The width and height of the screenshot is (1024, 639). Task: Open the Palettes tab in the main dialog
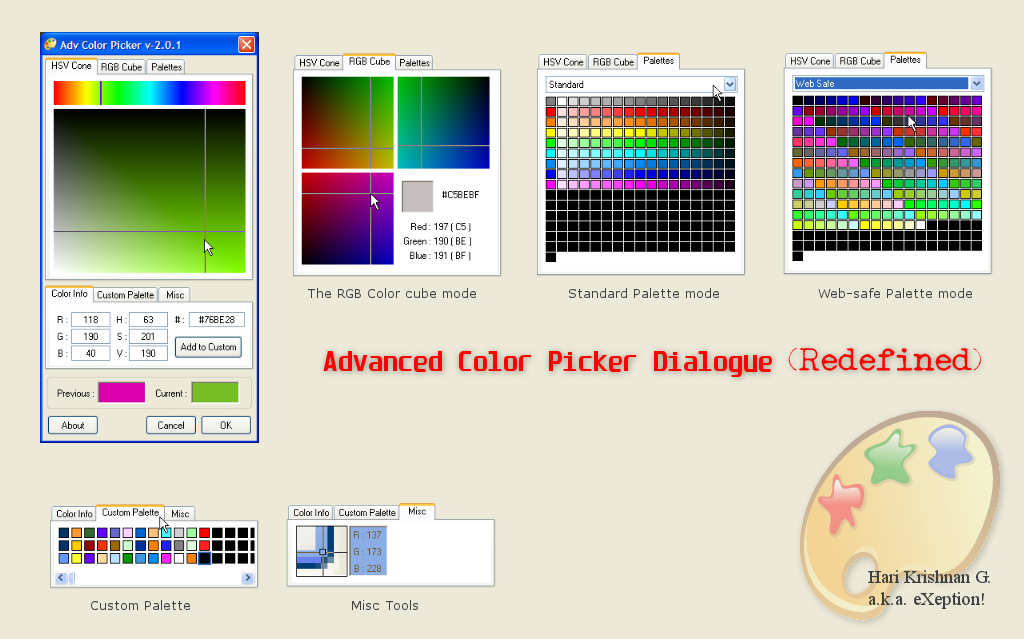[166, 67]
